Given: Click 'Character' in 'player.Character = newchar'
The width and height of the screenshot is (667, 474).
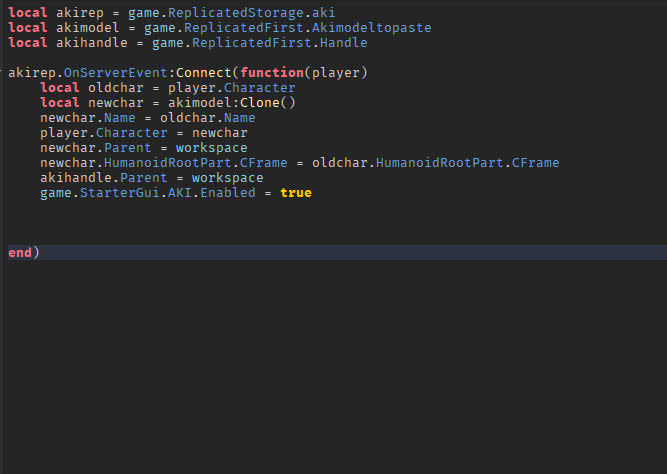Looking at the screenshot, I should (131, 133).
